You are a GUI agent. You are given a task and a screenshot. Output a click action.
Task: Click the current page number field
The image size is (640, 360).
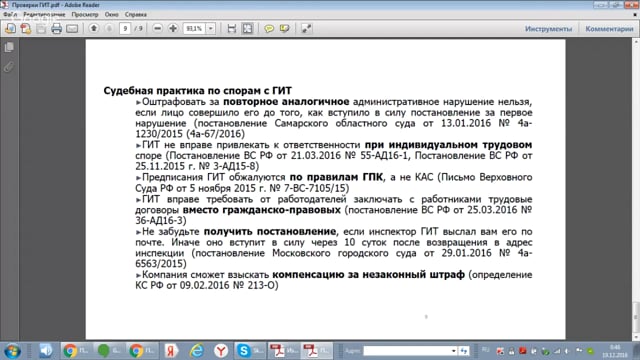pyautogui.click(x=125, y=28)
